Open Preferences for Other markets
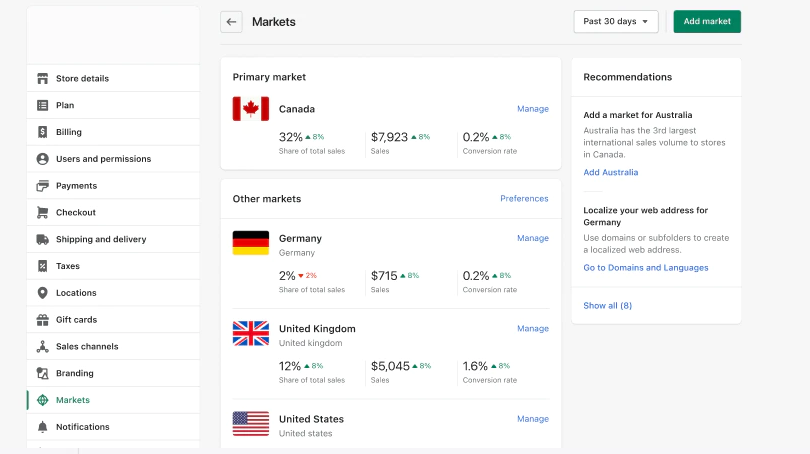Image resolution: width=810 pixels, height=454 pixels. click(x=524, y=199)
